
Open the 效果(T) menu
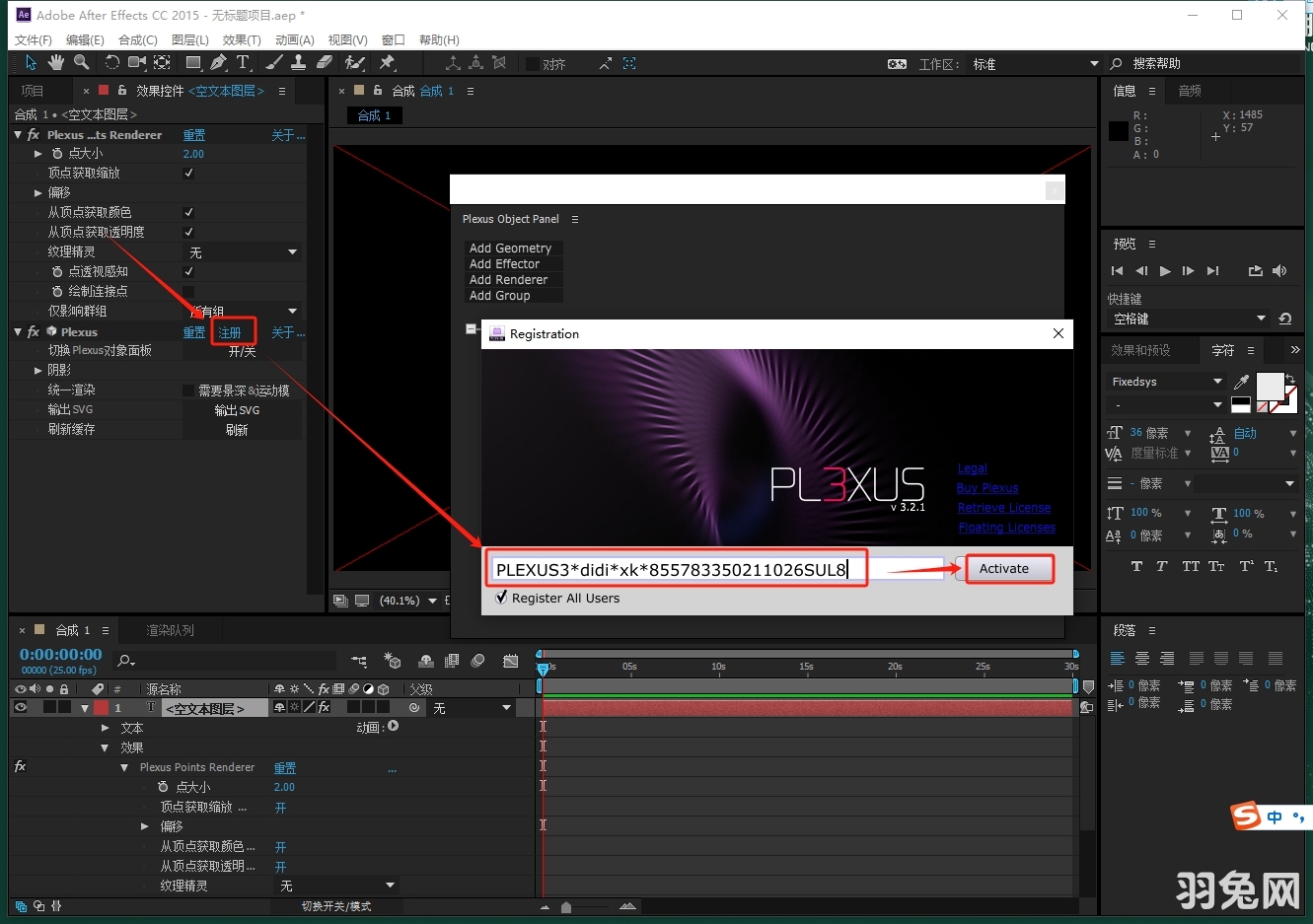coord(243,39)
